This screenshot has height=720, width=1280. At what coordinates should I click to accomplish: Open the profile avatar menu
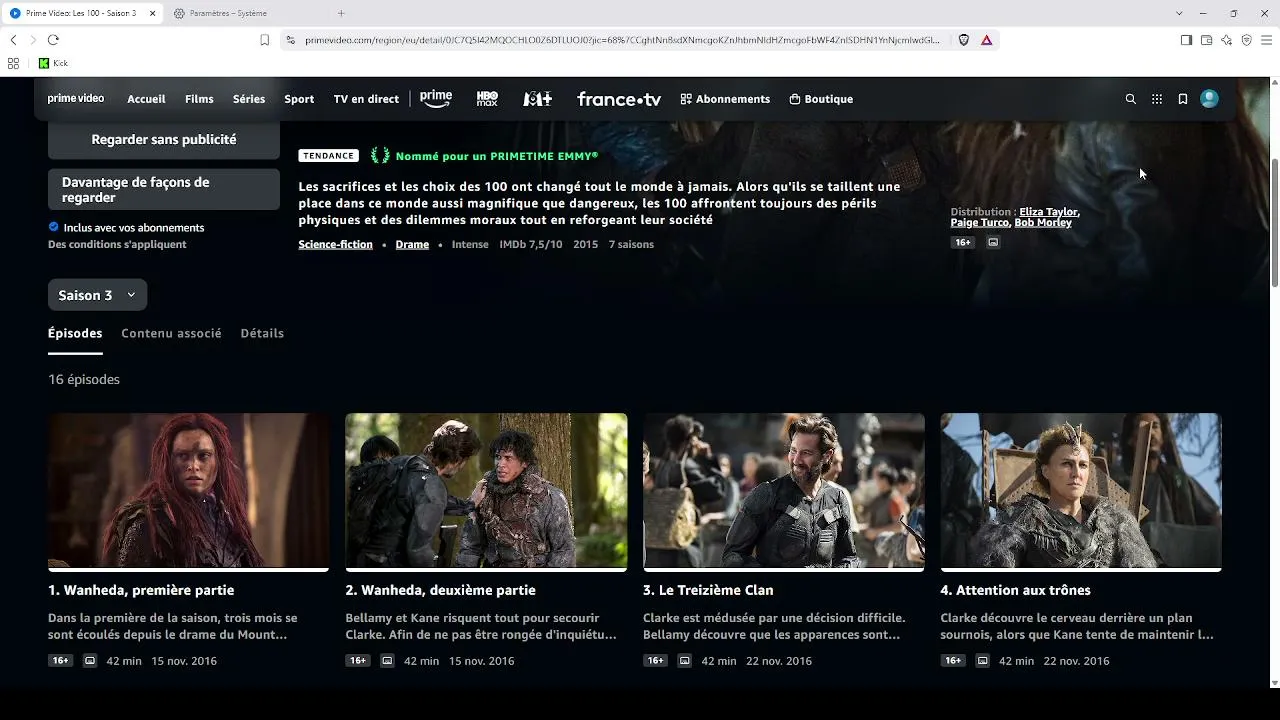coord(1209,99)
